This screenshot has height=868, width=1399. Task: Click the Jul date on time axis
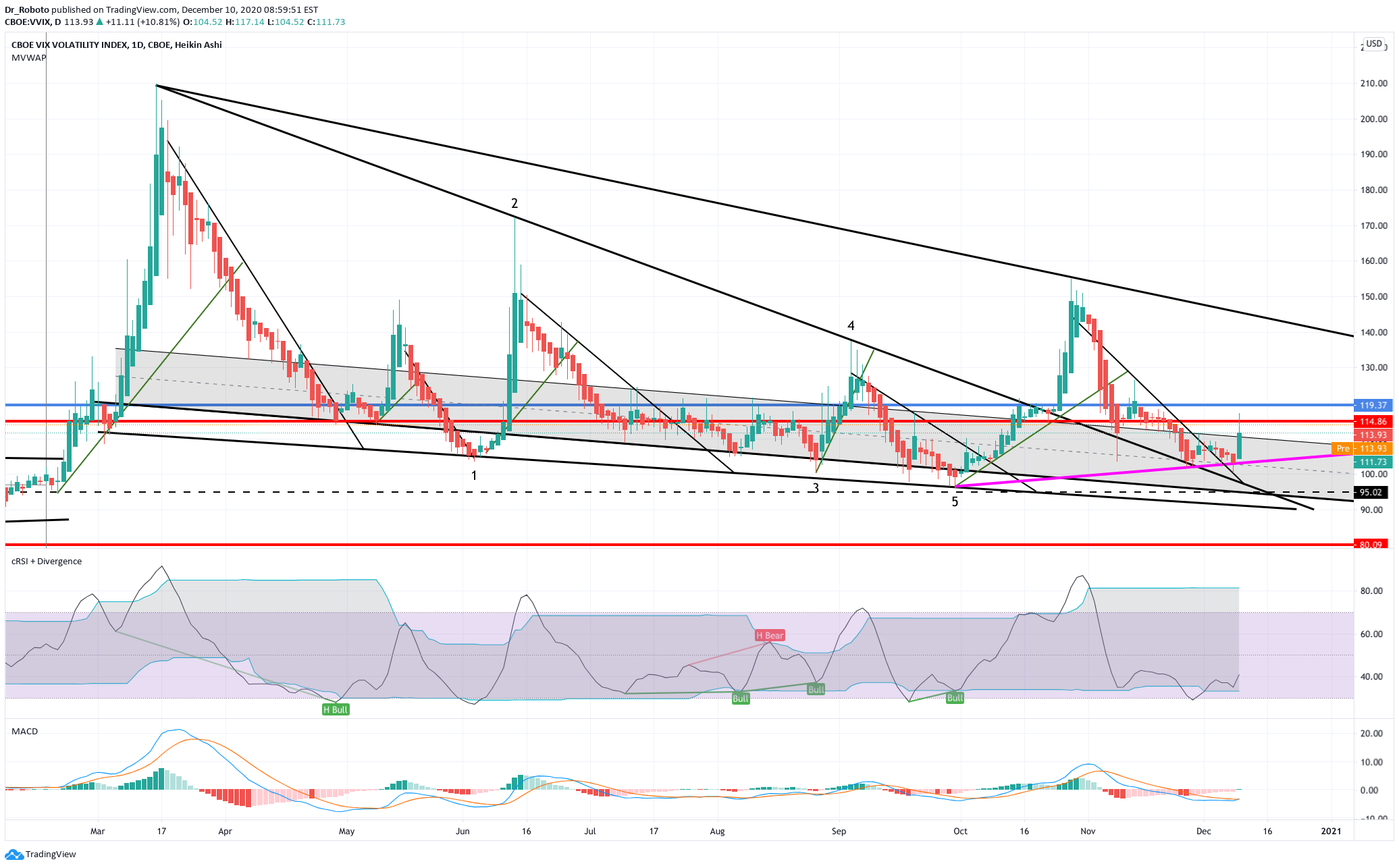pos(590,832)
